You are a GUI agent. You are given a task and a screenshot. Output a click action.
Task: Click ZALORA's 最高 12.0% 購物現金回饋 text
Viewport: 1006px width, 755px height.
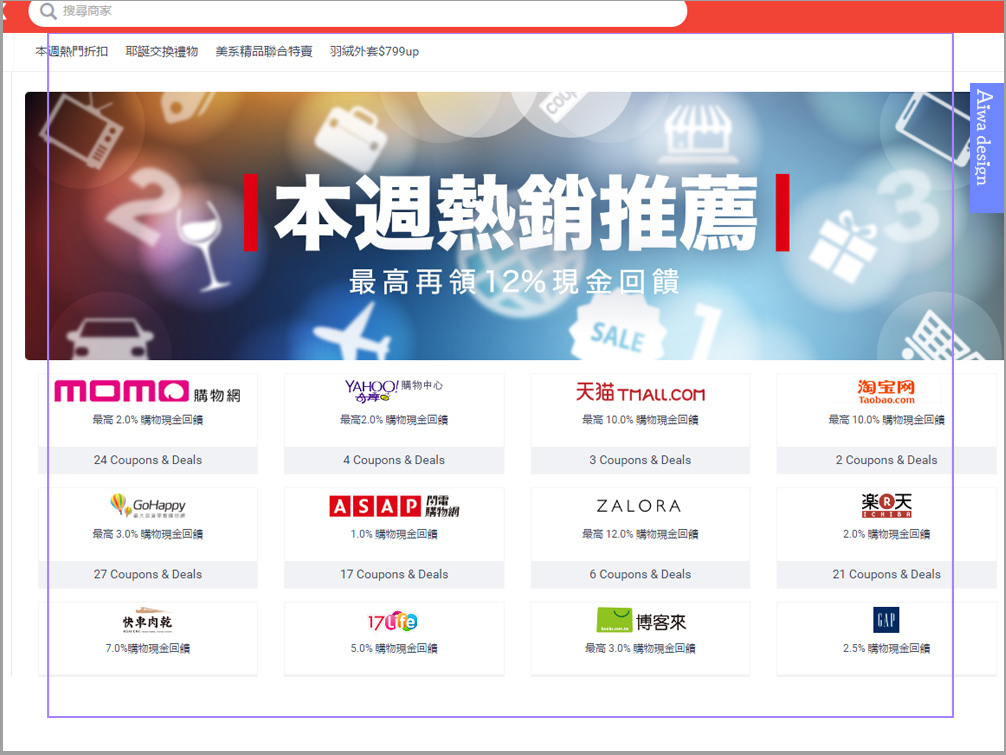640,534
